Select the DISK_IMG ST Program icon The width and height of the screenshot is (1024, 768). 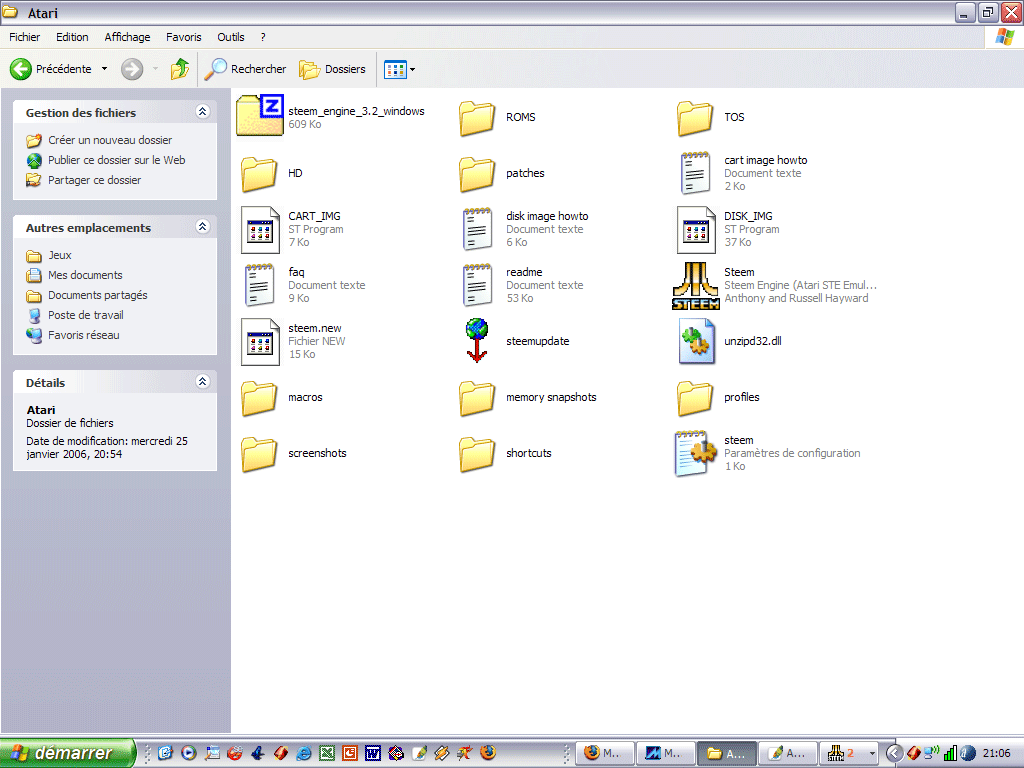point(696,230)
